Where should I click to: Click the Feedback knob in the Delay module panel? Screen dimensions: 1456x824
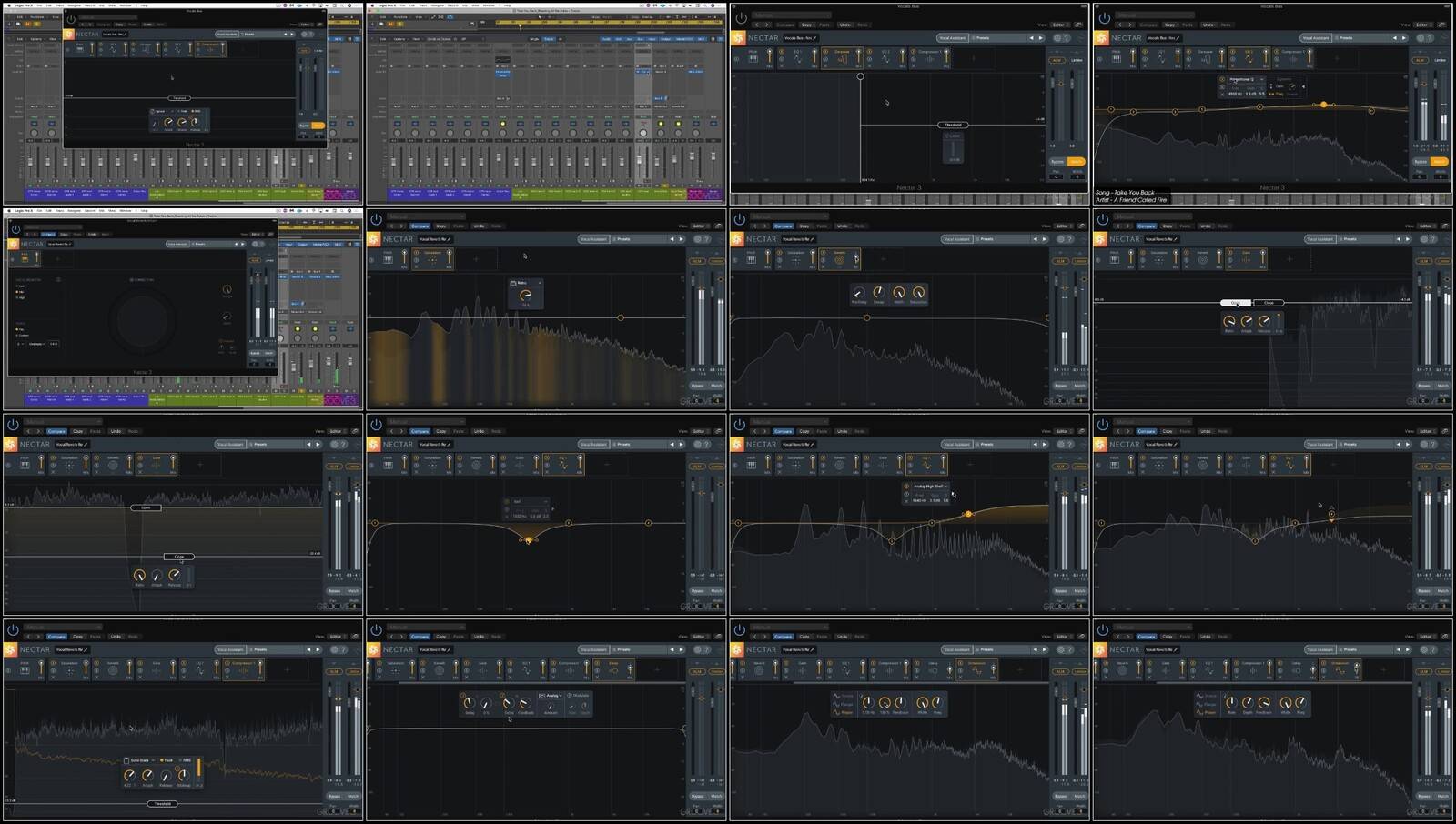pyautogui.click(x=525, y=703)
